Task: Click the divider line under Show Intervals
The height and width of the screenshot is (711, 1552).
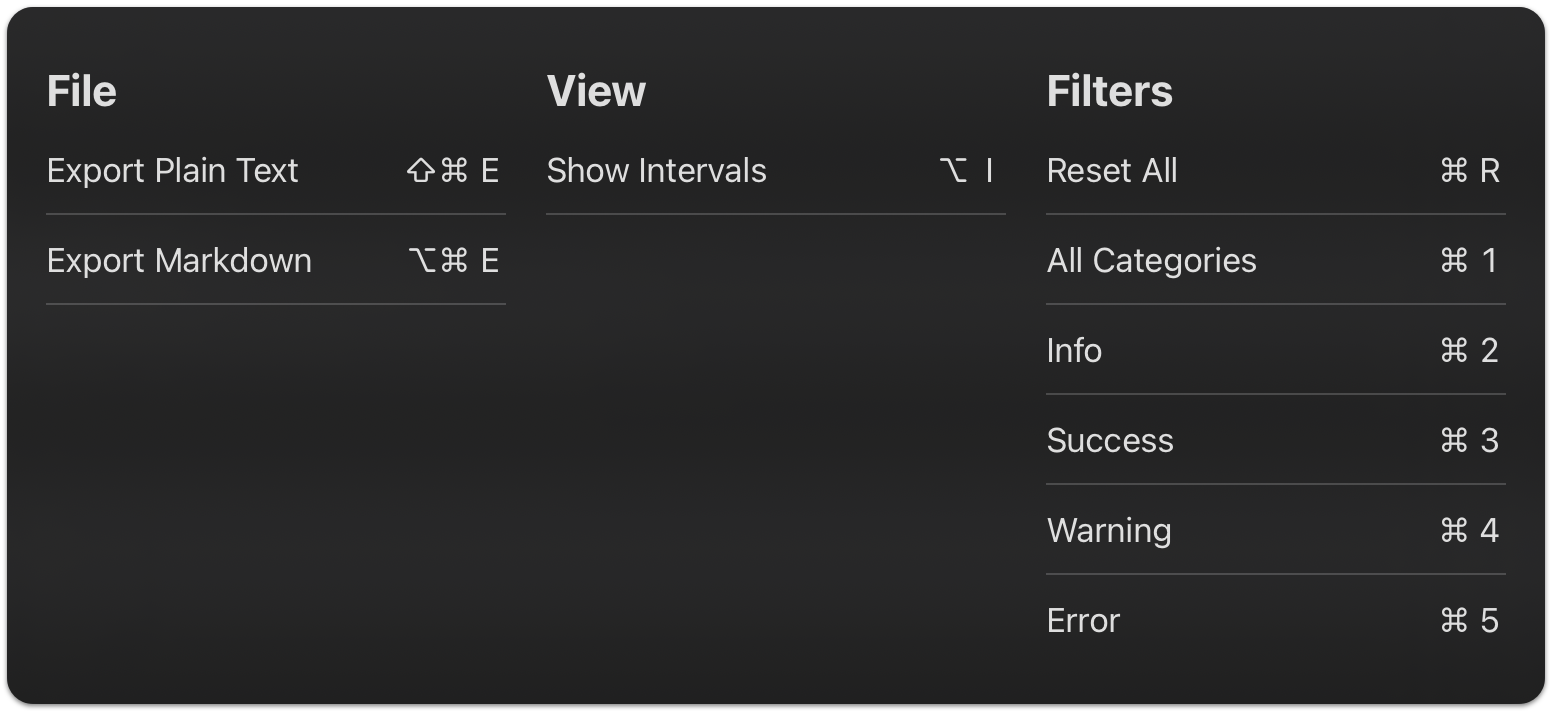Action: 775,213
